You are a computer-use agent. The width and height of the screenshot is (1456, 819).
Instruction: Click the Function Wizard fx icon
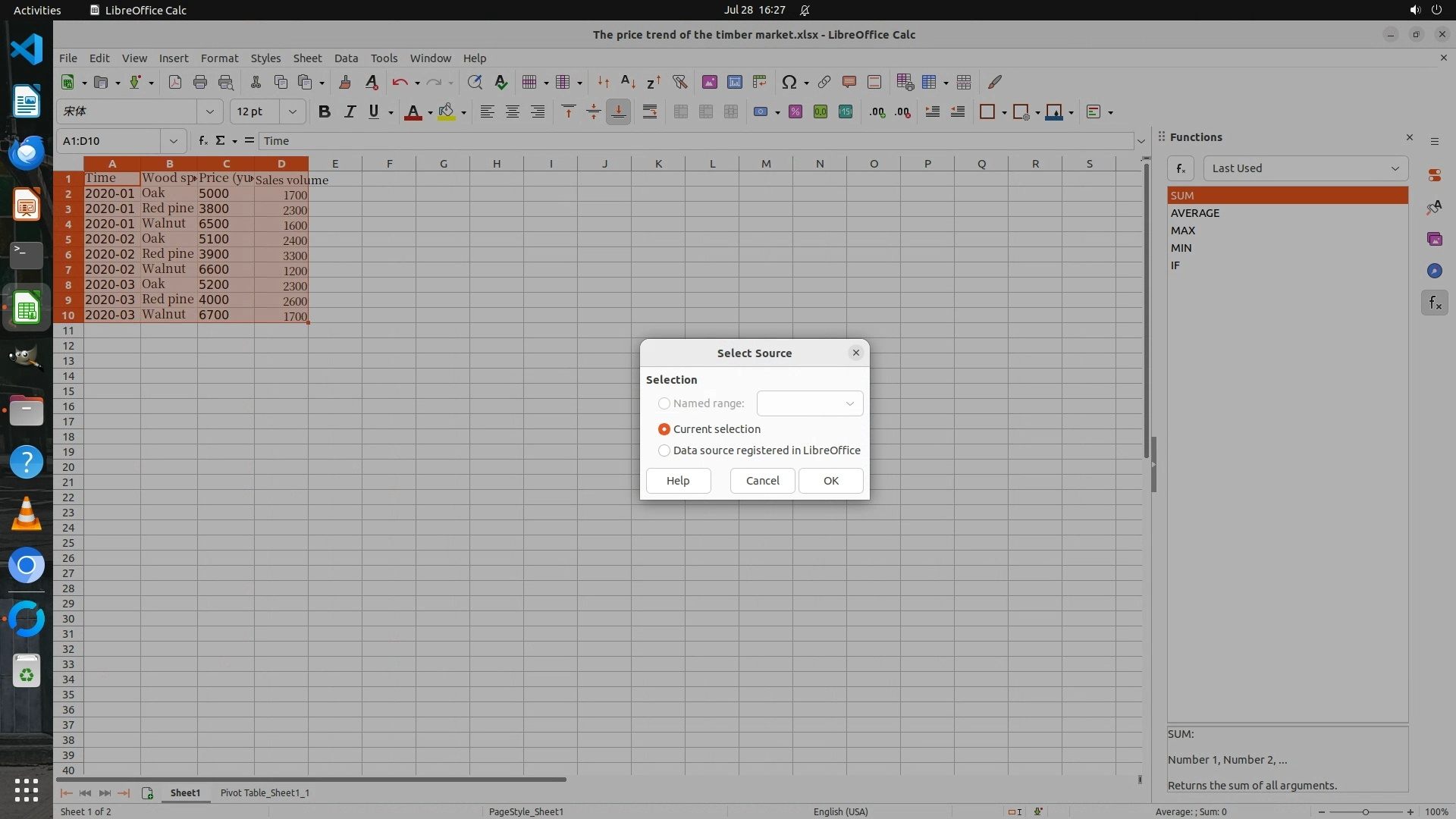coord(203,141)
